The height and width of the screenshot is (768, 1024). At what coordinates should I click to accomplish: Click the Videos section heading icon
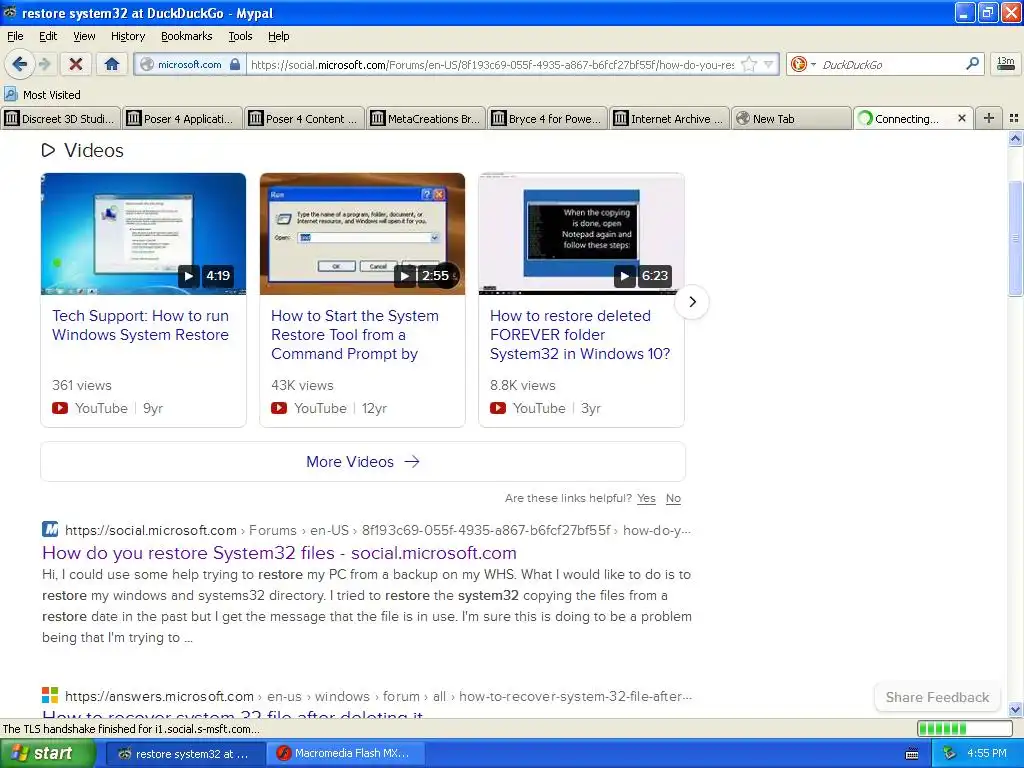(48, 150)
